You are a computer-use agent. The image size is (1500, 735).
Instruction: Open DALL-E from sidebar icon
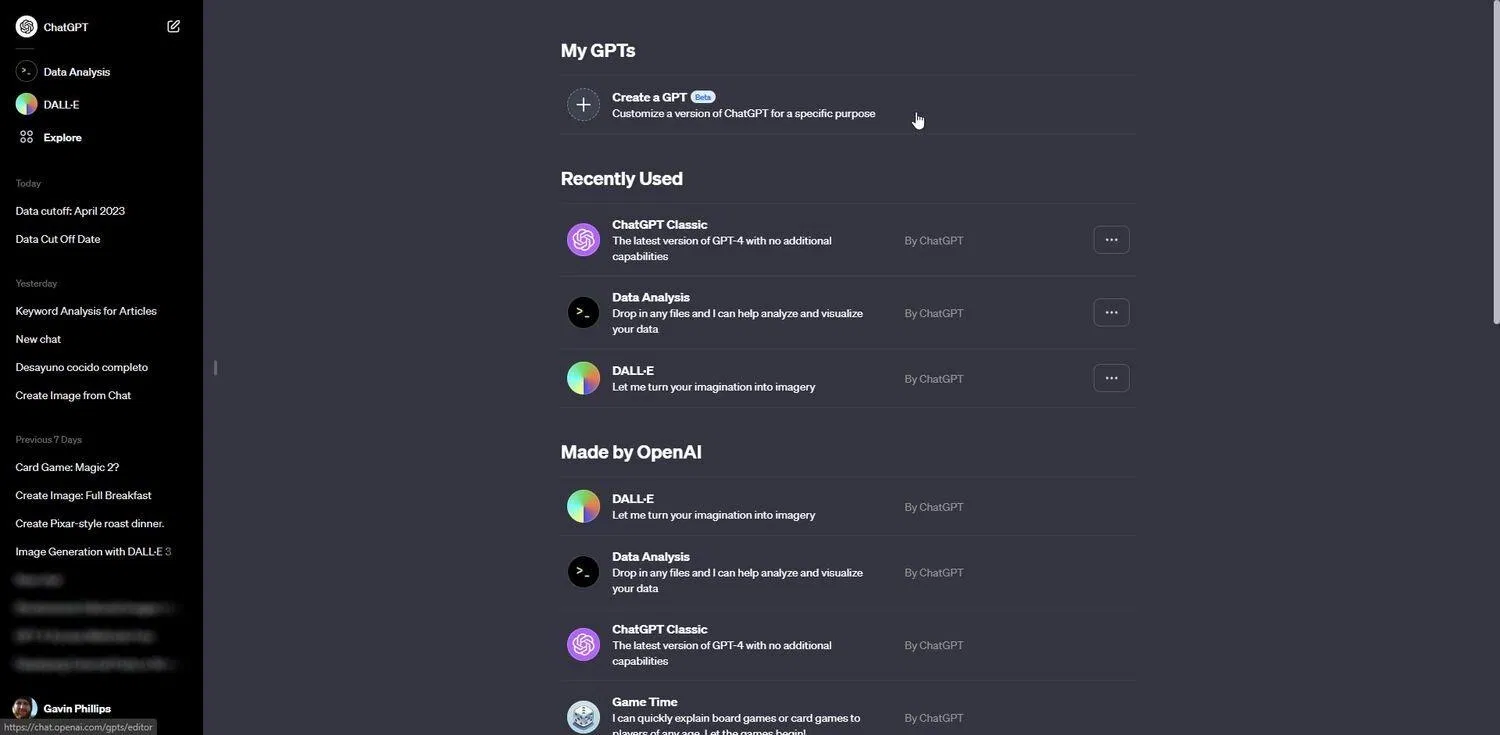pos(27,104)
